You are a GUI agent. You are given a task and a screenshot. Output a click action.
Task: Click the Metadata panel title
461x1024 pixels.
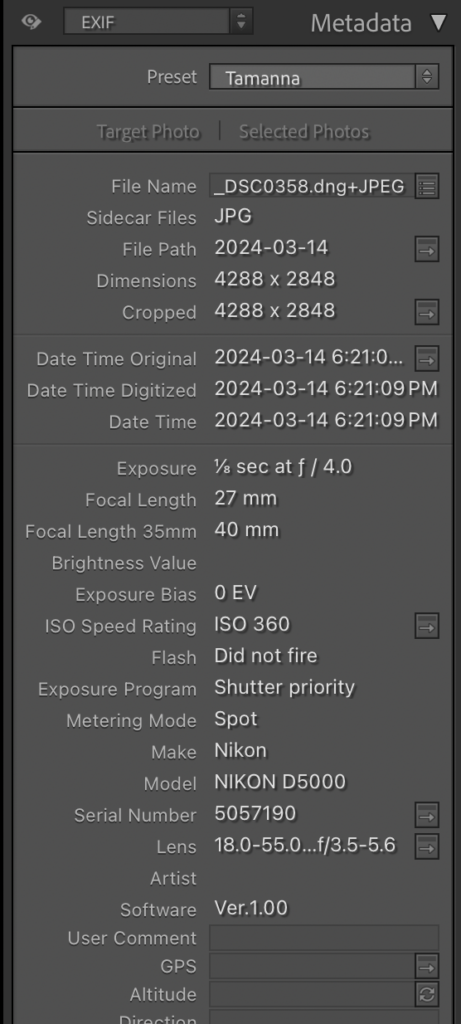361,24
